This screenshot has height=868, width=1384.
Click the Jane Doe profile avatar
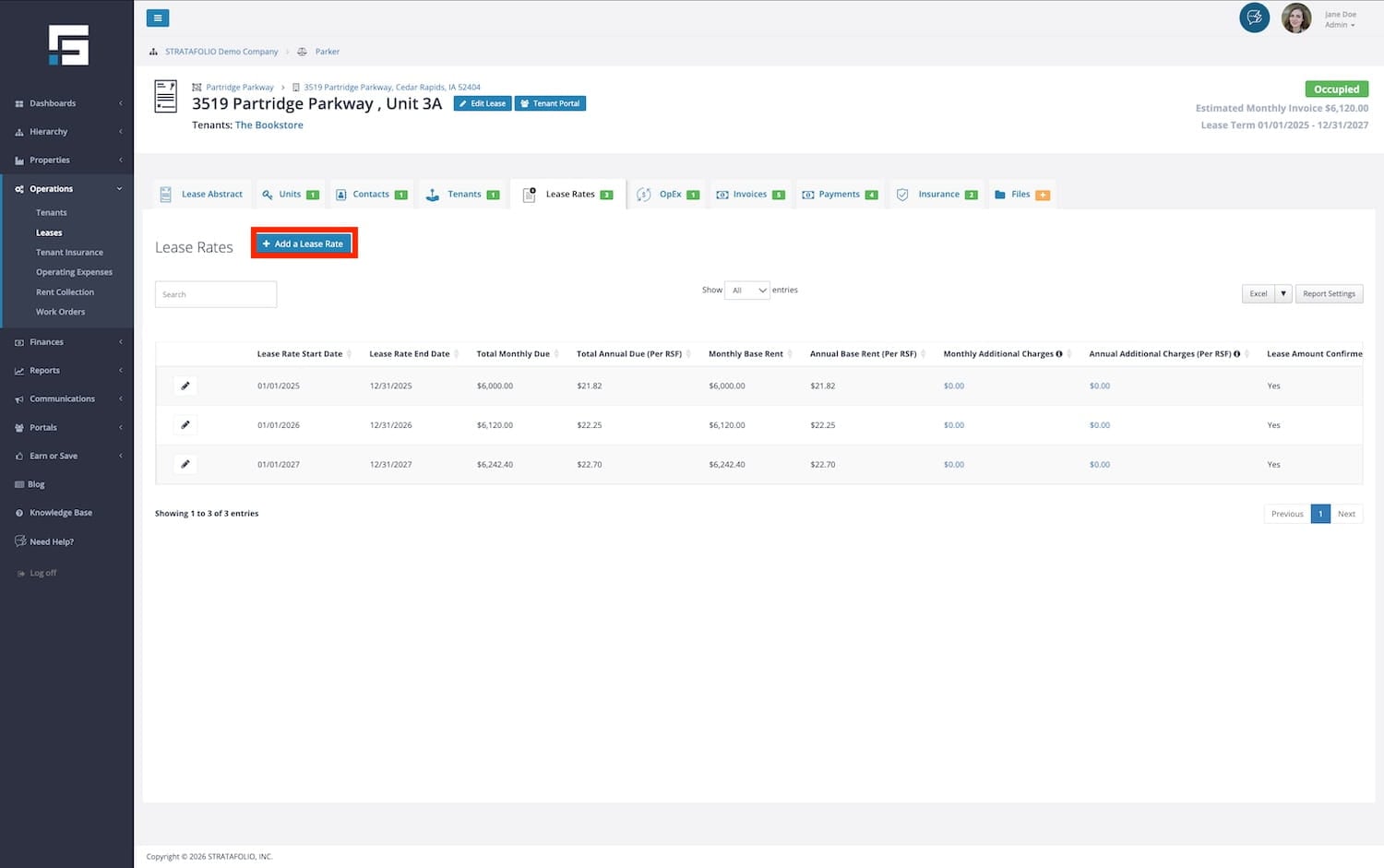coord(1295,18)
